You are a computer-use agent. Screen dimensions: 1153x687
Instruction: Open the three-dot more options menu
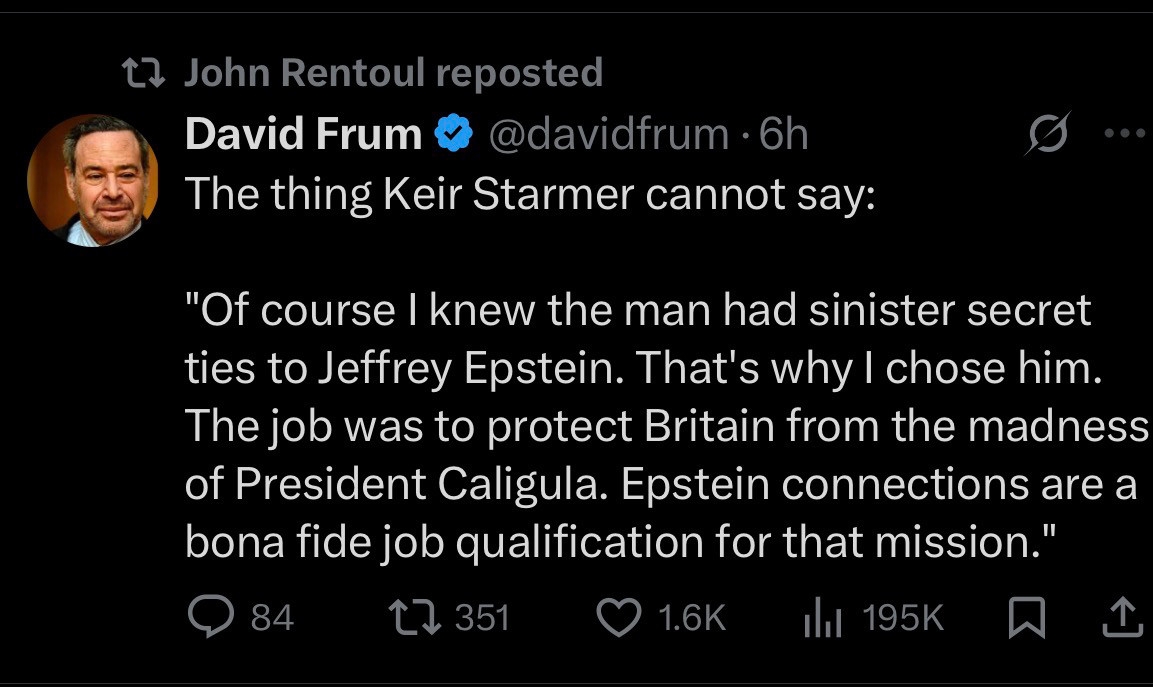[1131, 133]
